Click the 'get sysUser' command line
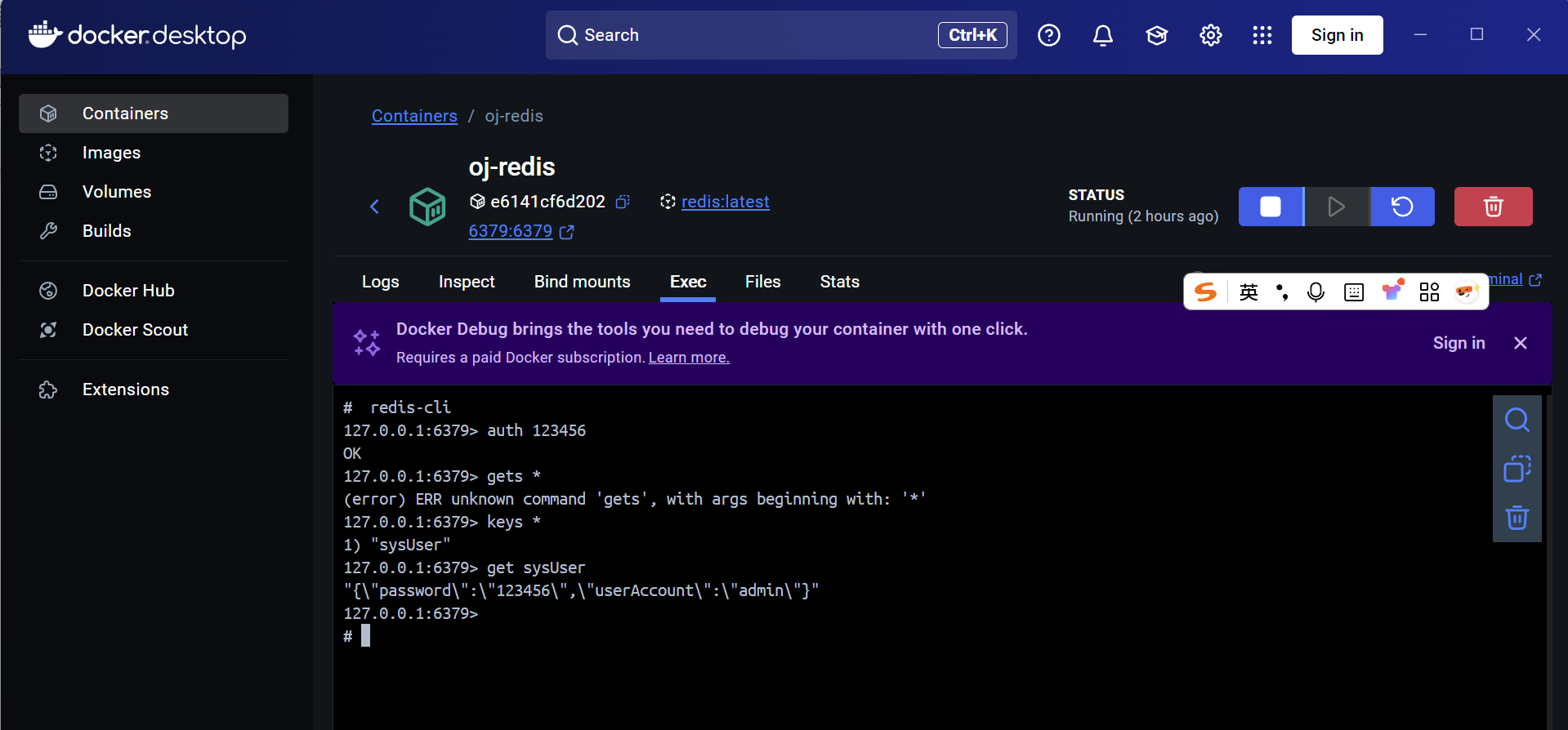The image size is (1568, 730). point(464,568)
